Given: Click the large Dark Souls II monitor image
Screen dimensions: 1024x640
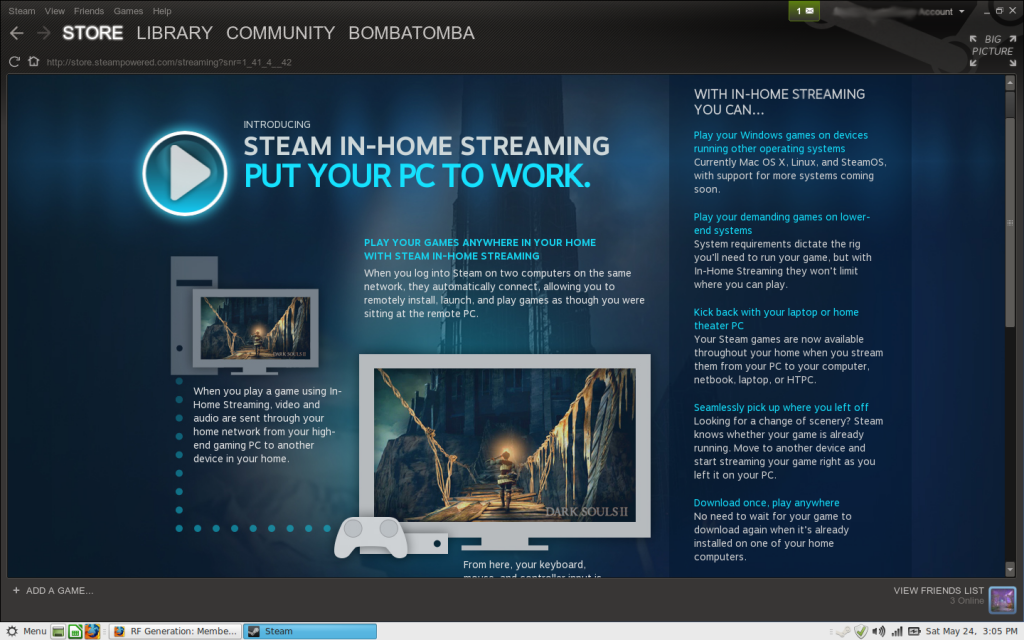Looking at the screenshot, I should point(505,445).
